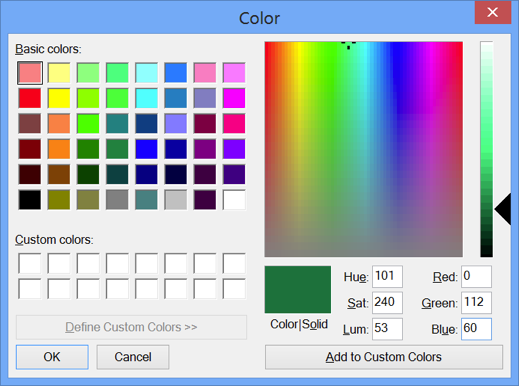Screen dimensions: 519x386
Task: Focus the Sat value input field
Action: [387, 303]
